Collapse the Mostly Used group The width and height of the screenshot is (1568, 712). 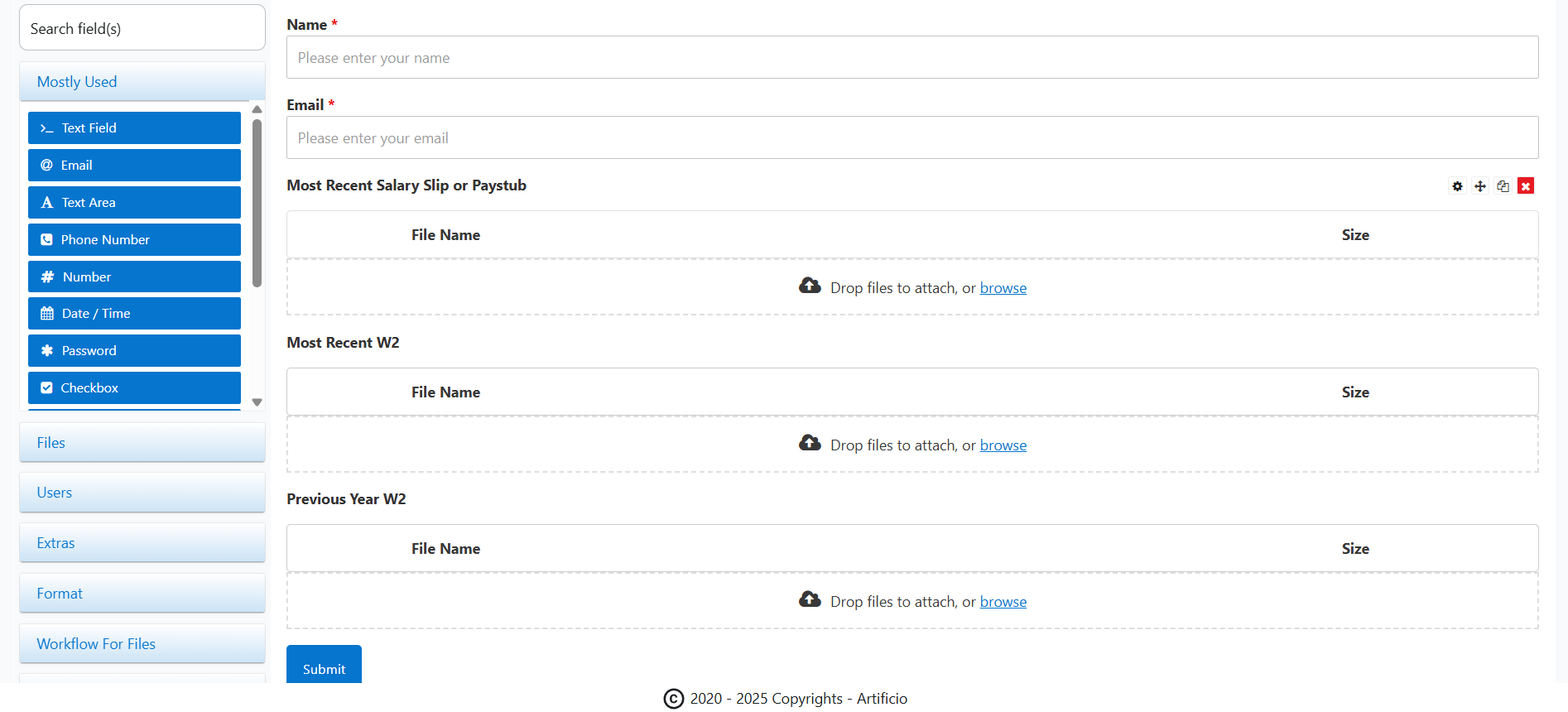point(142,82)
